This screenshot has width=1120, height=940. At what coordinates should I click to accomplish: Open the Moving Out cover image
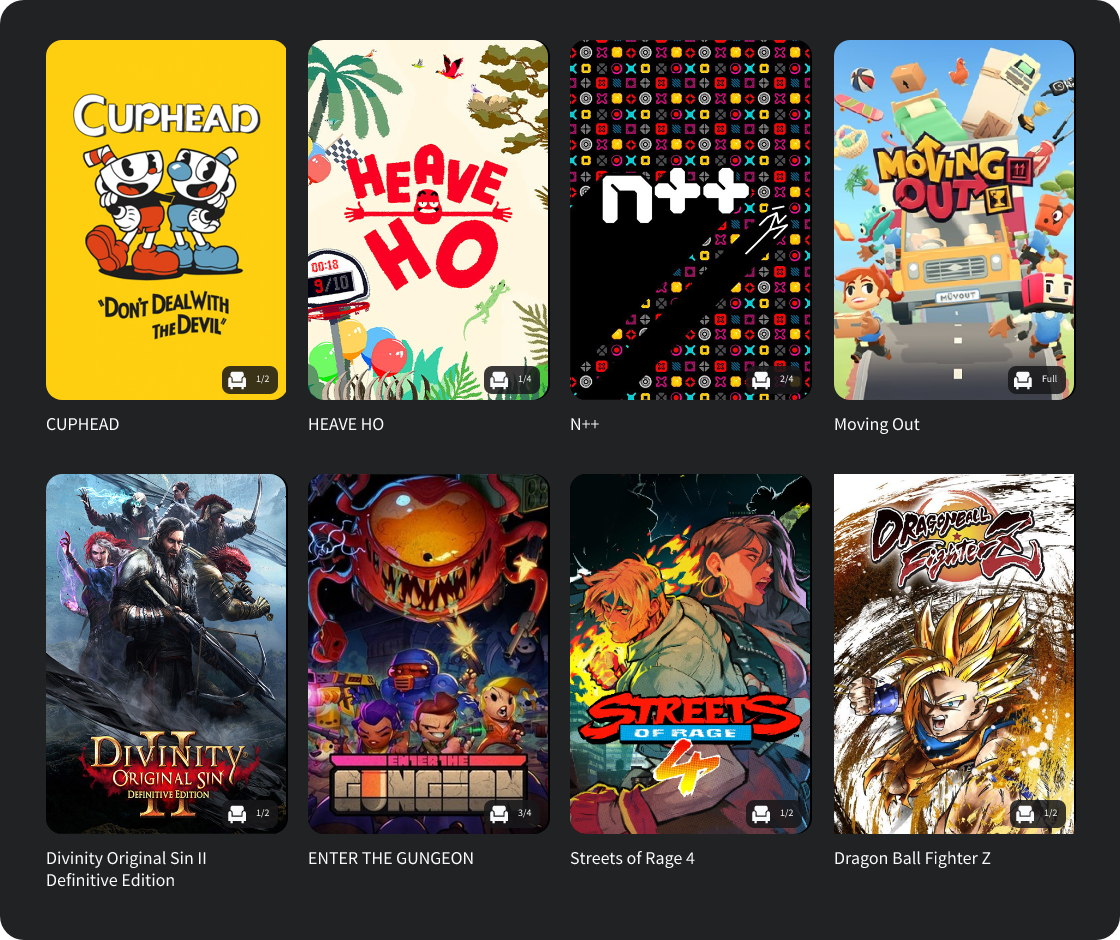[954, 220]
